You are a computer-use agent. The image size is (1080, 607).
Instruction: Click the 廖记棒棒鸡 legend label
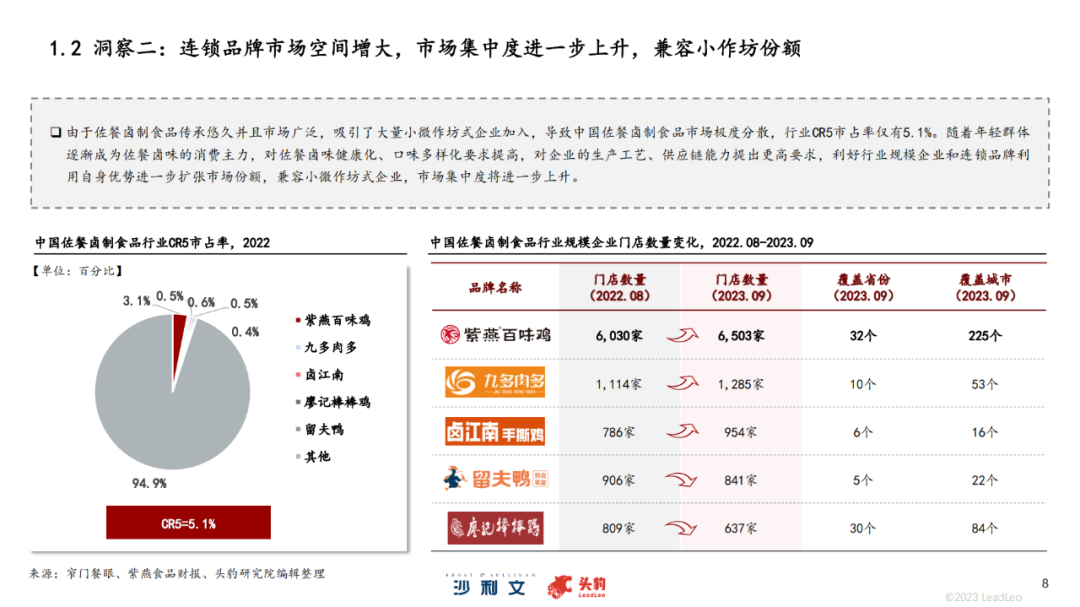[337, 402]
